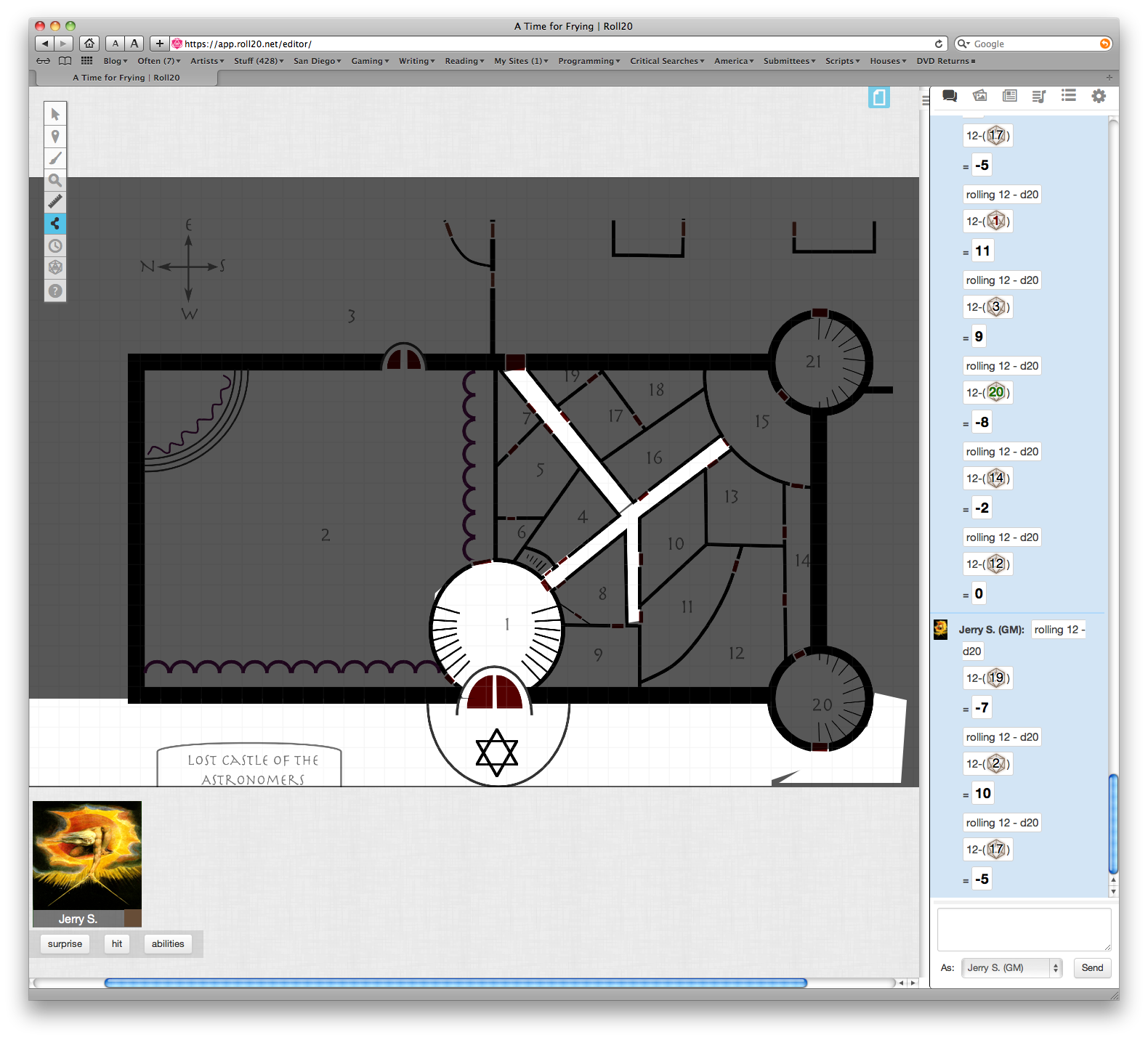The height and width of the screenshot is (1040, 1148).
Task: Select the arrow Select tool
Action: tap(55, 114)
